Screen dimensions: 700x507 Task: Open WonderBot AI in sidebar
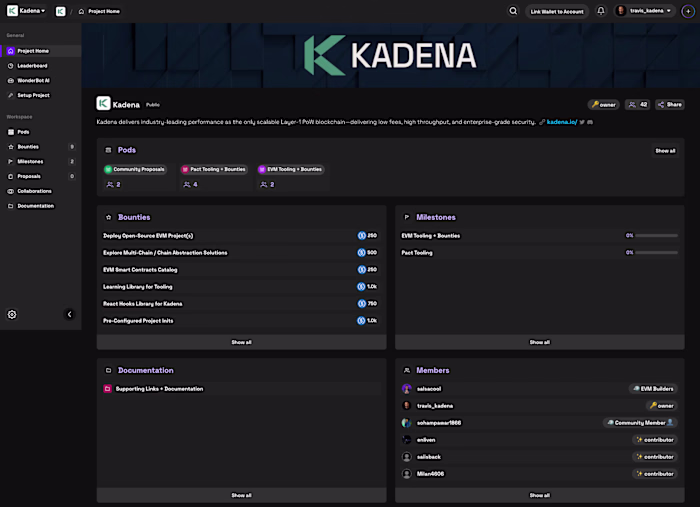click(x=41, y=80)
